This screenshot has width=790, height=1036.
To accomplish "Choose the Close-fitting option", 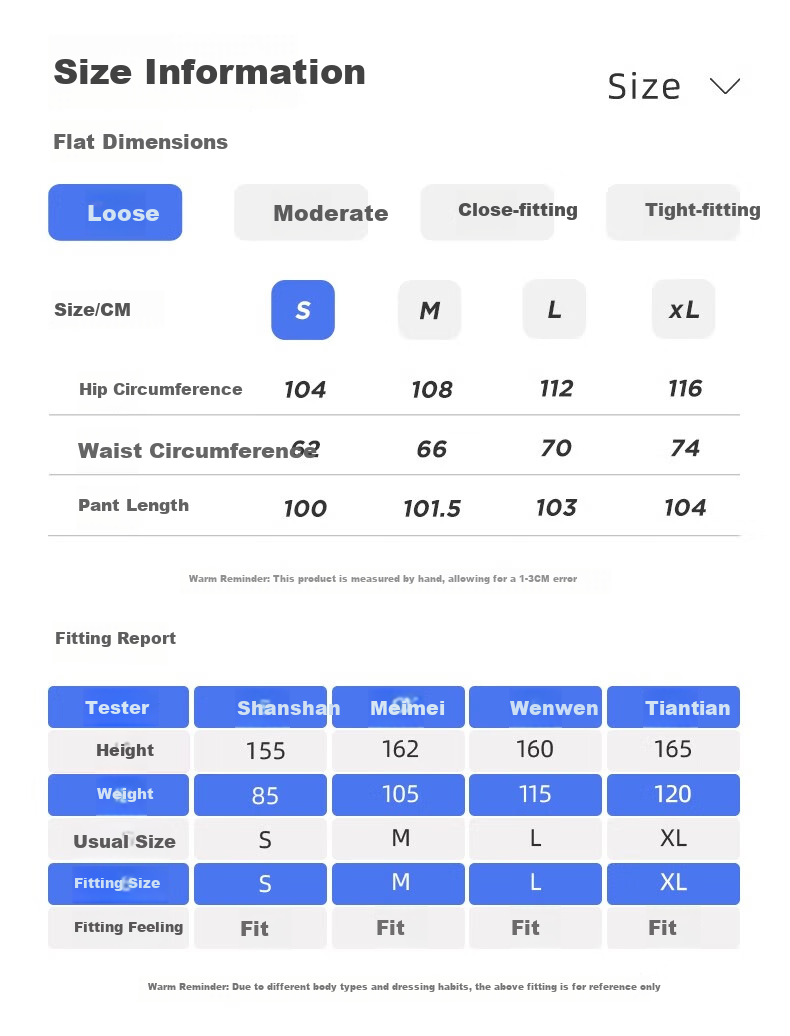I will [487, 212].
